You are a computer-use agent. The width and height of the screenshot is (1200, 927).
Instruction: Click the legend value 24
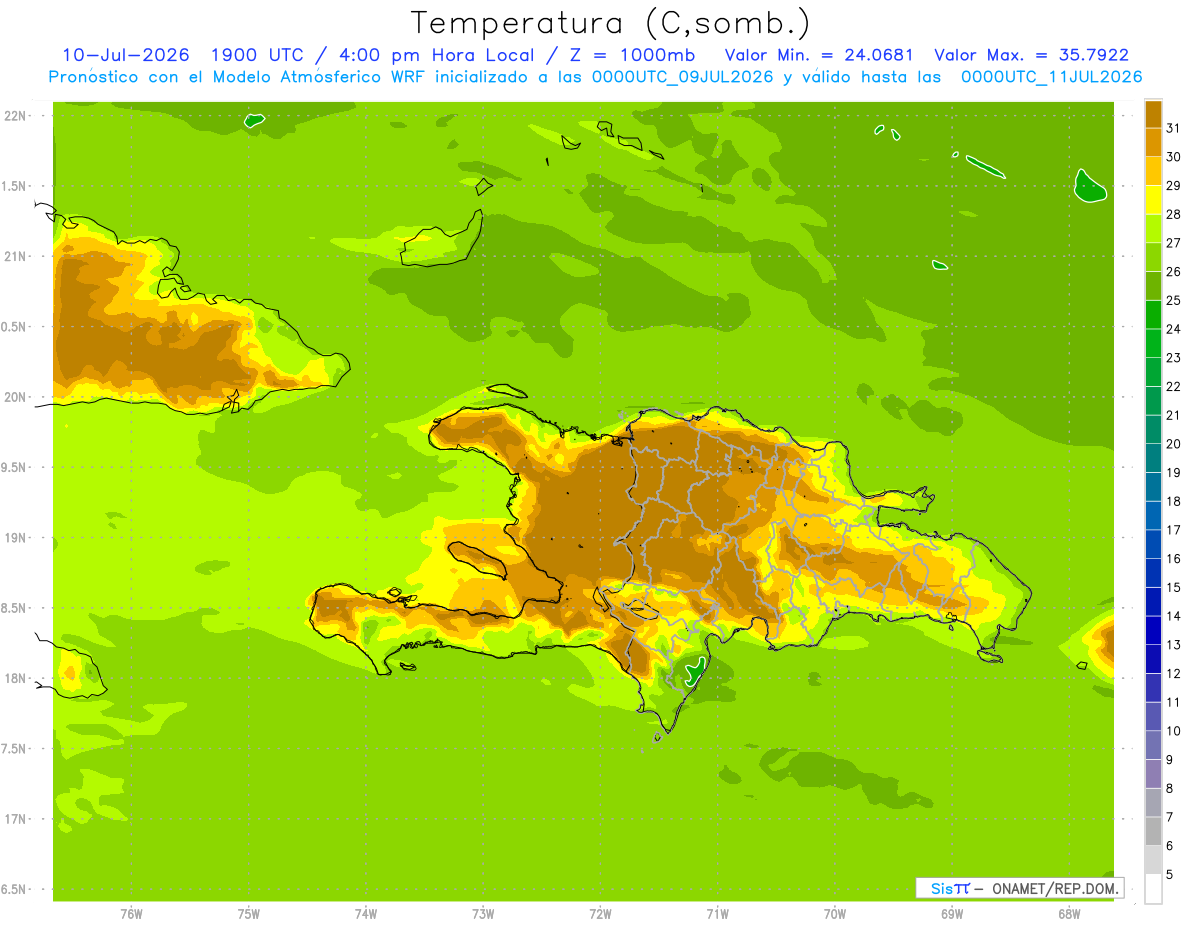[x=1173, y=329]
